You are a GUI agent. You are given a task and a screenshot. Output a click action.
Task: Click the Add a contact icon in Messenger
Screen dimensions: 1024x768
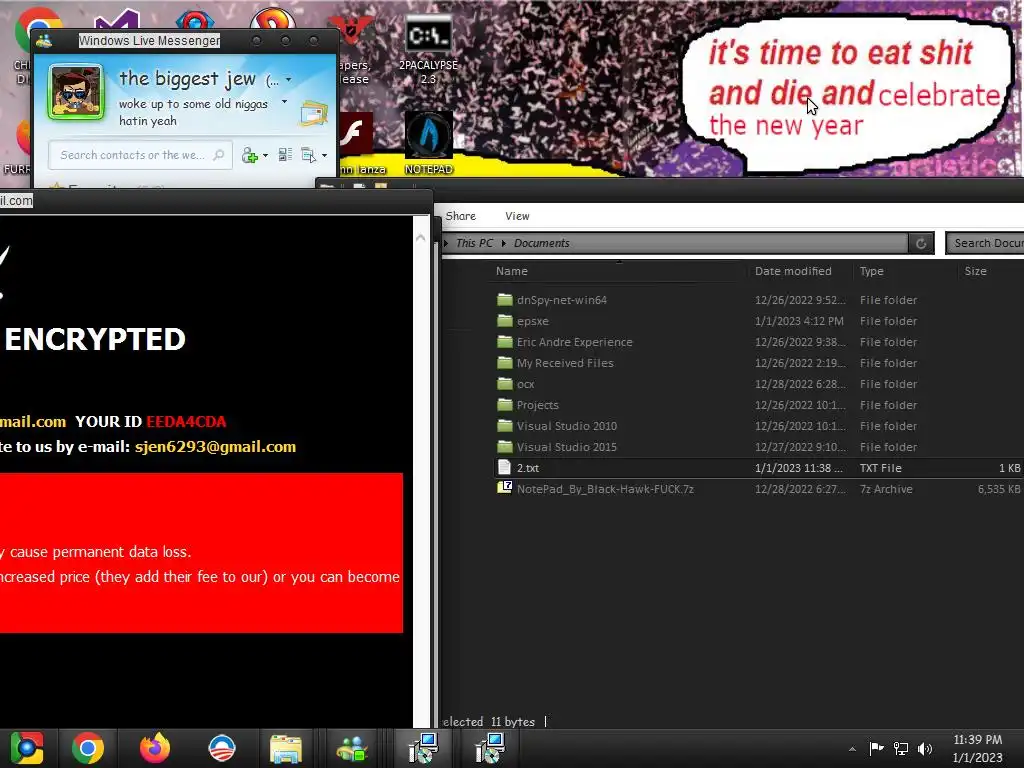pyautogui.click(x=249, y=155)
